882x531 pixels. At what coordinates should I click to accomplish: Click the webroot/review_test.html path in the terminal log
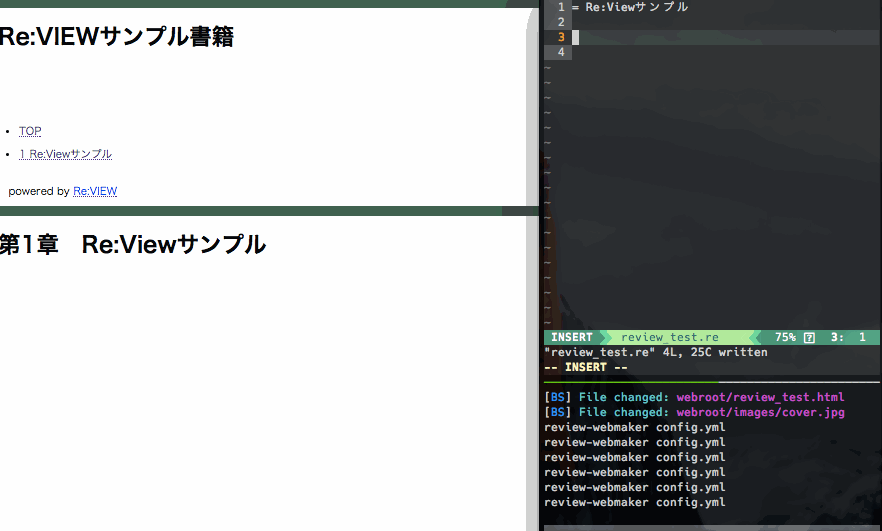760,397
